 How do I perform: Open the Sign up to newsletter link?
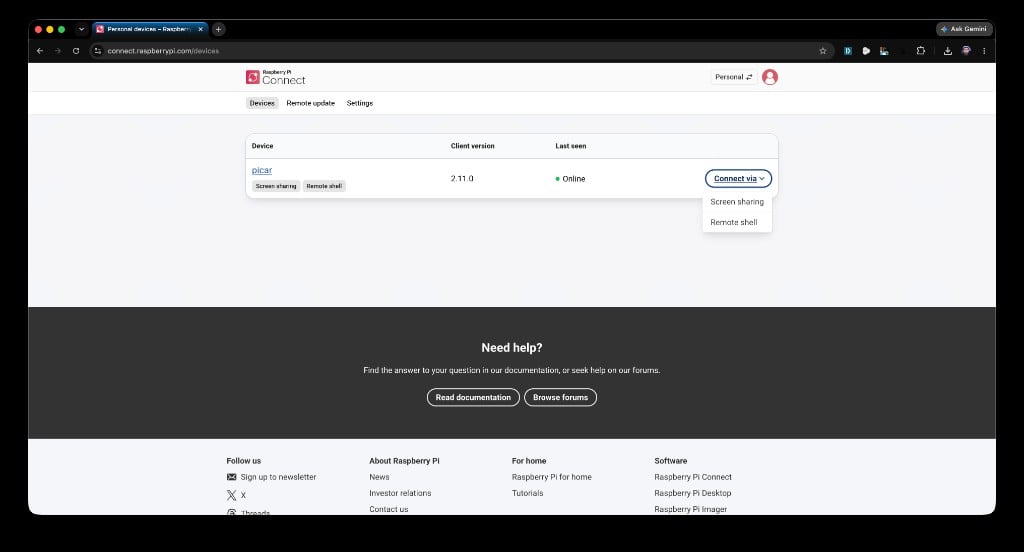278,477
